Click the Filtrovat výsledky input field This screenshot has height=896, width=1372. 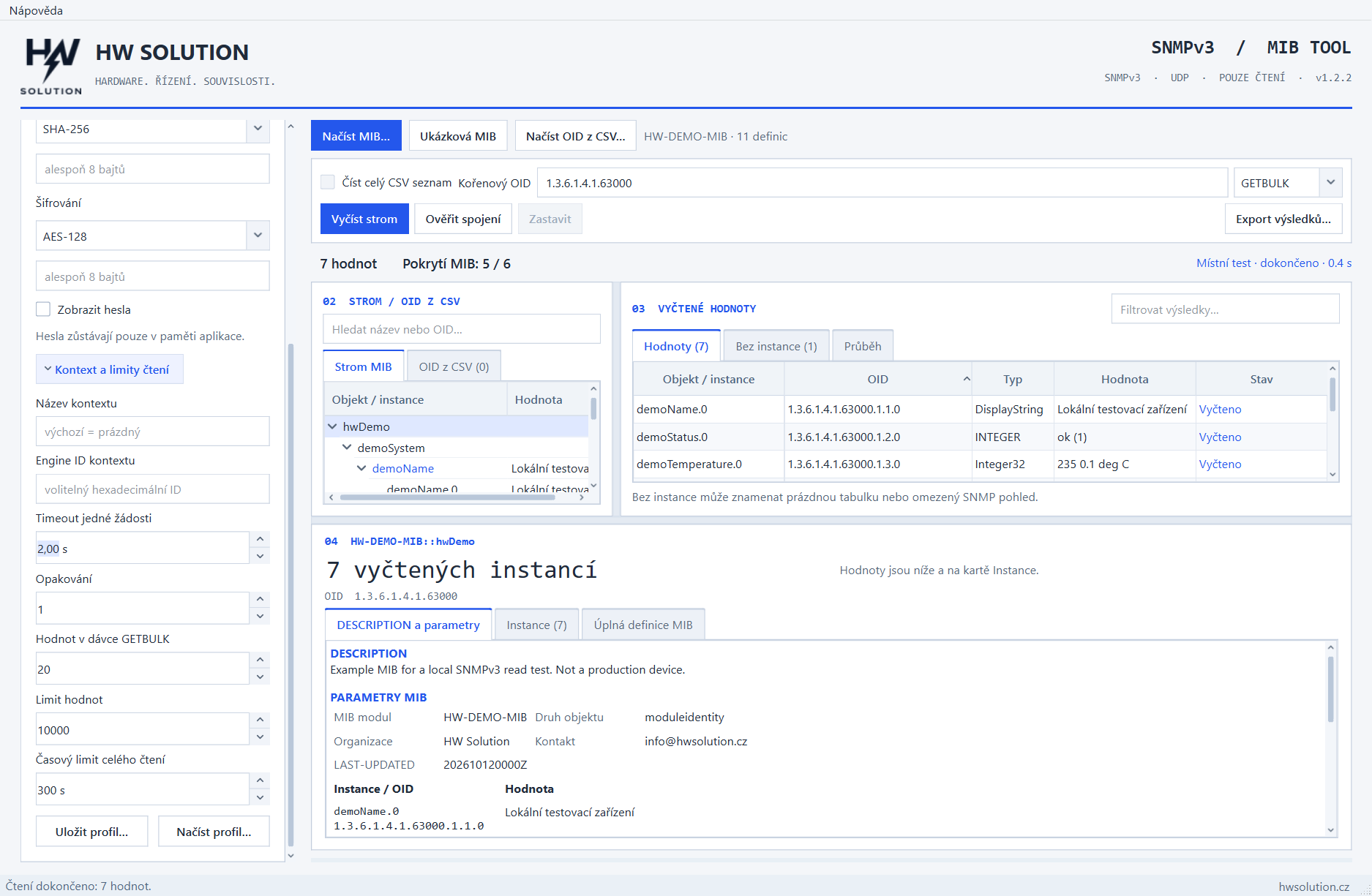coord(1225,309)
